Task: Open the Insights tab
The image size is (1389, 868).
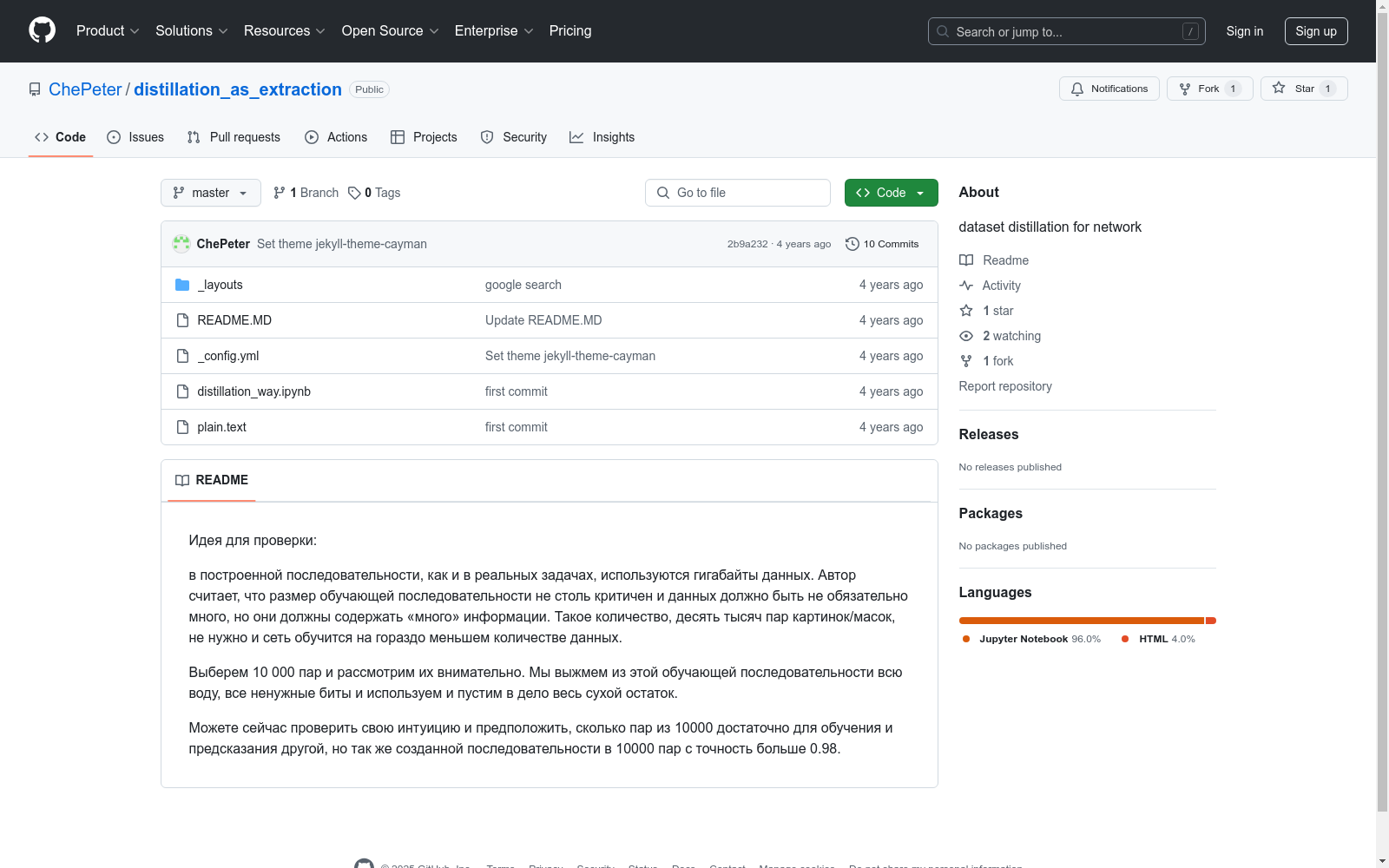Action: [x=602, y=137]
